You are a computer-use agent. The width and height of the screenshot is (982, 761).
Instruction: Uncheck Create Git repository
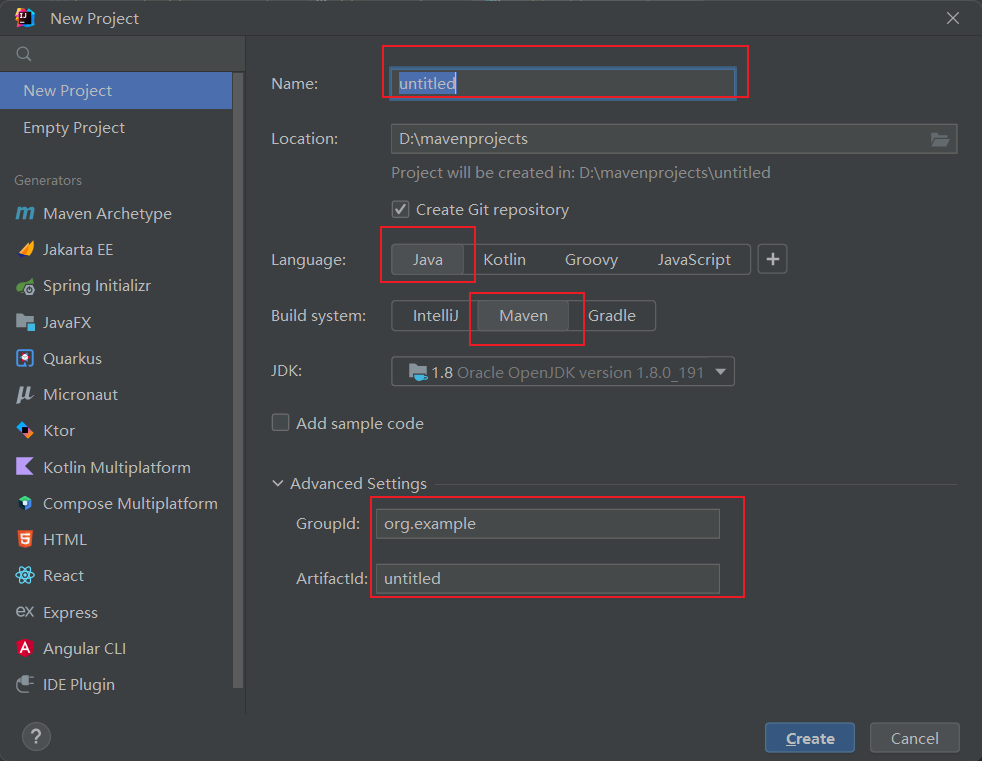coord(401,209)
